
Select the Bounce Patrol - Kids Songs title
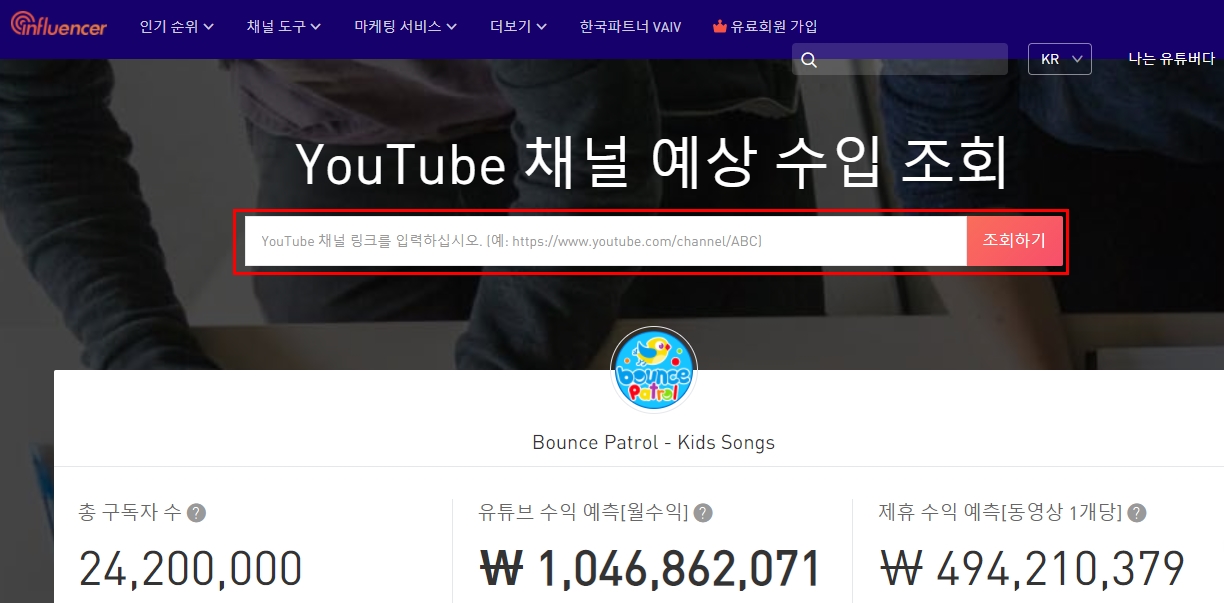point(653,442)
